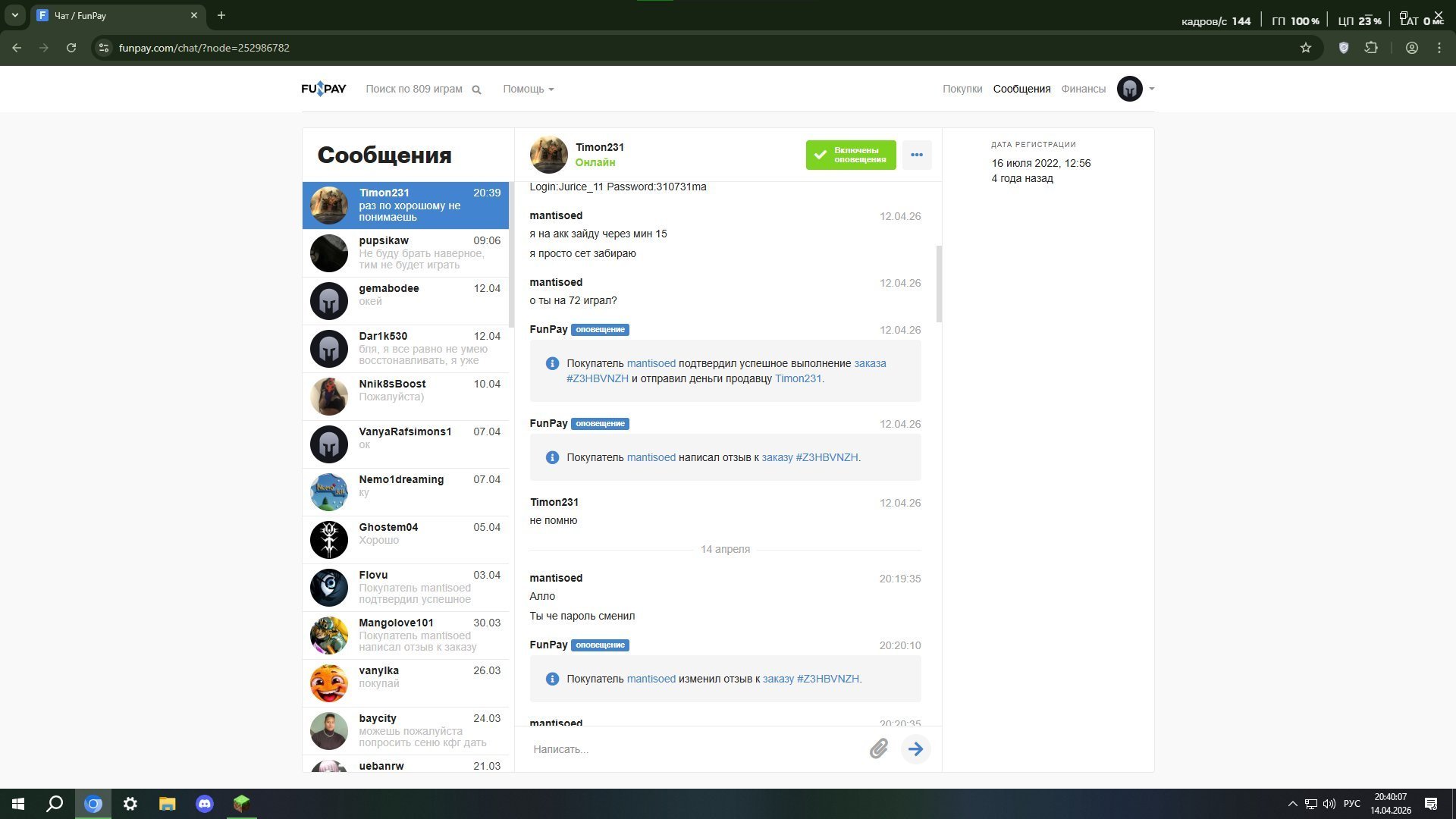The height and width of the screenshot is (819, 1456).
Task: Click the search magnifier next to game search
Action: pyautogui.click(x=476, y=89)
